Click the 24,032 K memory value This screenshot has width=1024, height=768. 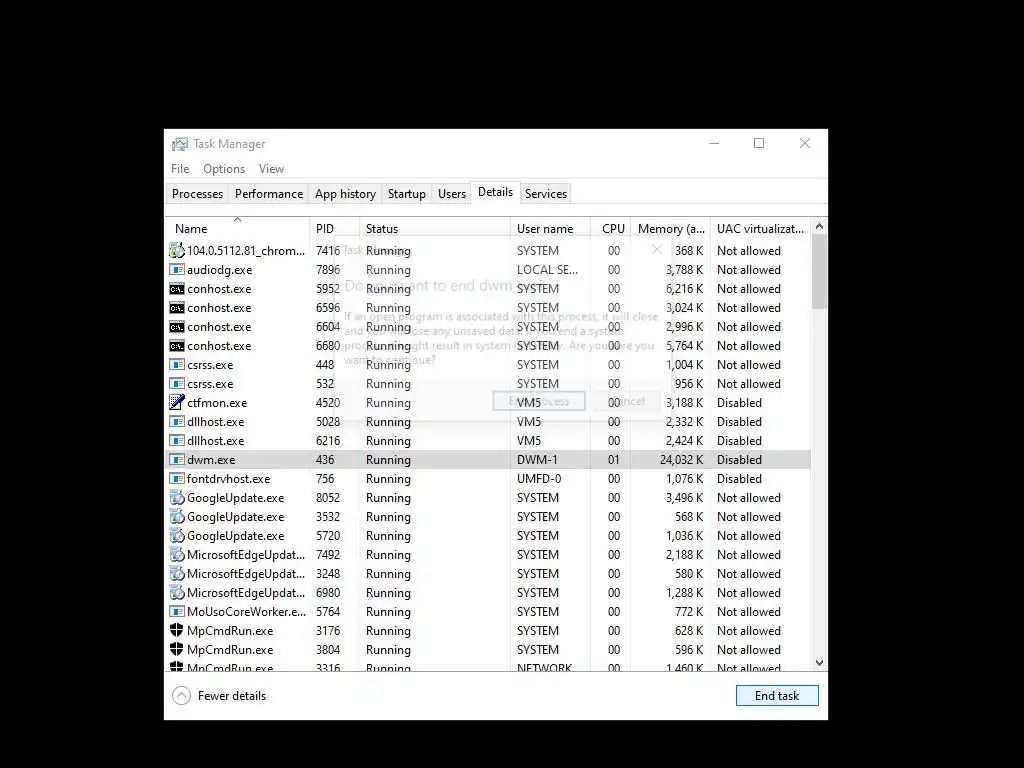pyautogui.click(x=681, y=460)
